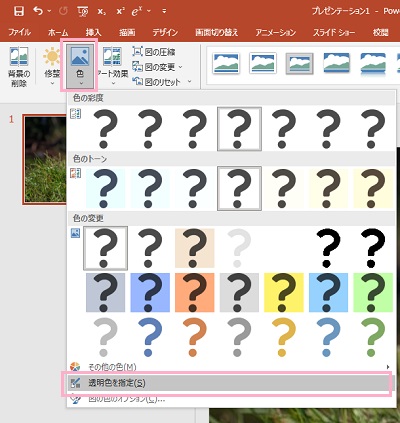Click the equation eˣ icon
This screenshot has width=400, height=423.
tap(137, 11)
